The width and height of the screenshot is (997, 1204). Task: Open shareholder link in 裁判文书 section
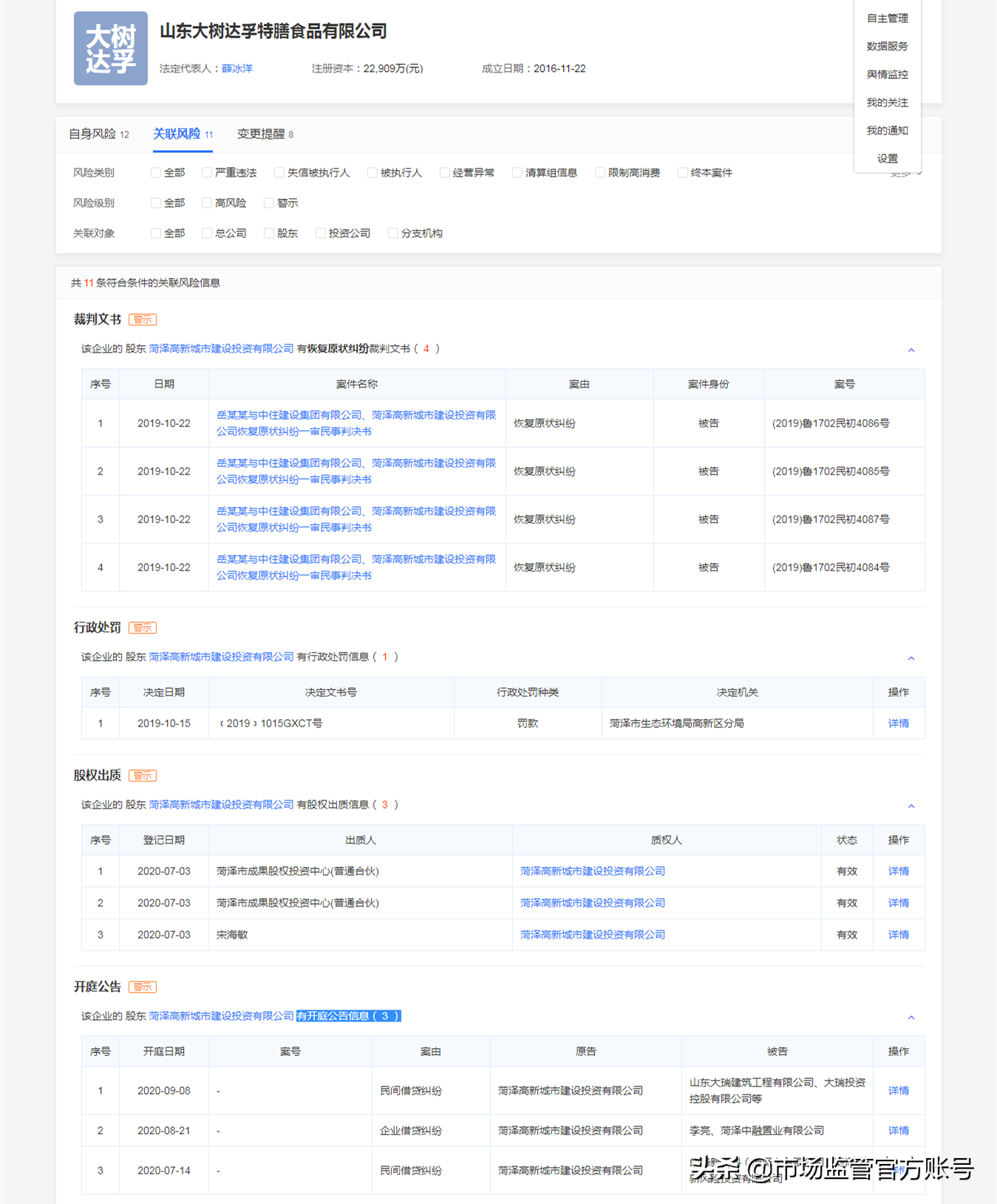[221, 349]
